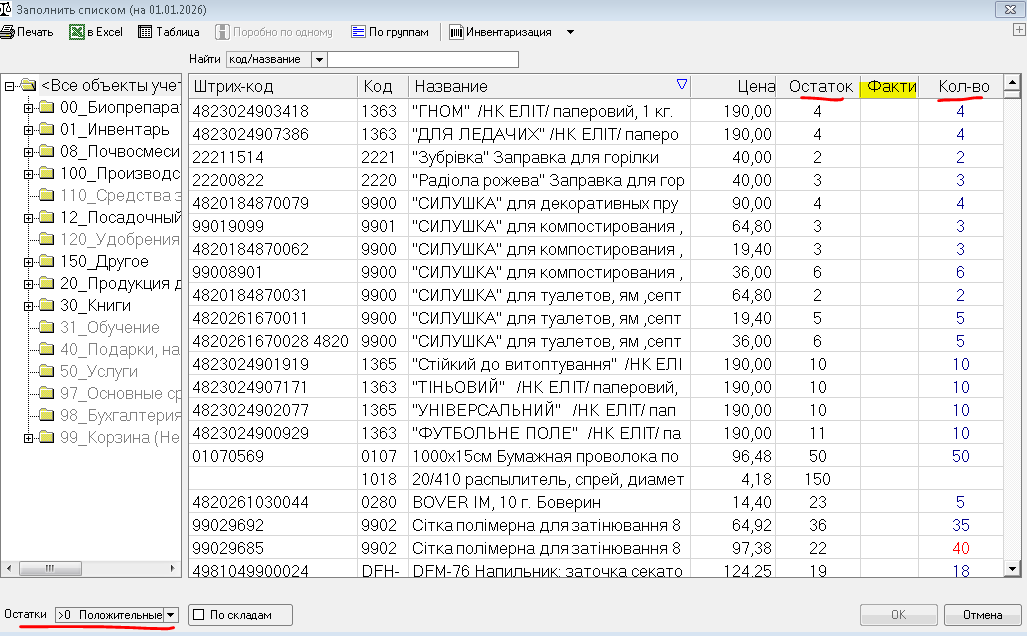Expand the 00_Биопрепараты tree node
Viewport: 1027px width, 636px height.
pyautogui.click(x=28, y=108)
